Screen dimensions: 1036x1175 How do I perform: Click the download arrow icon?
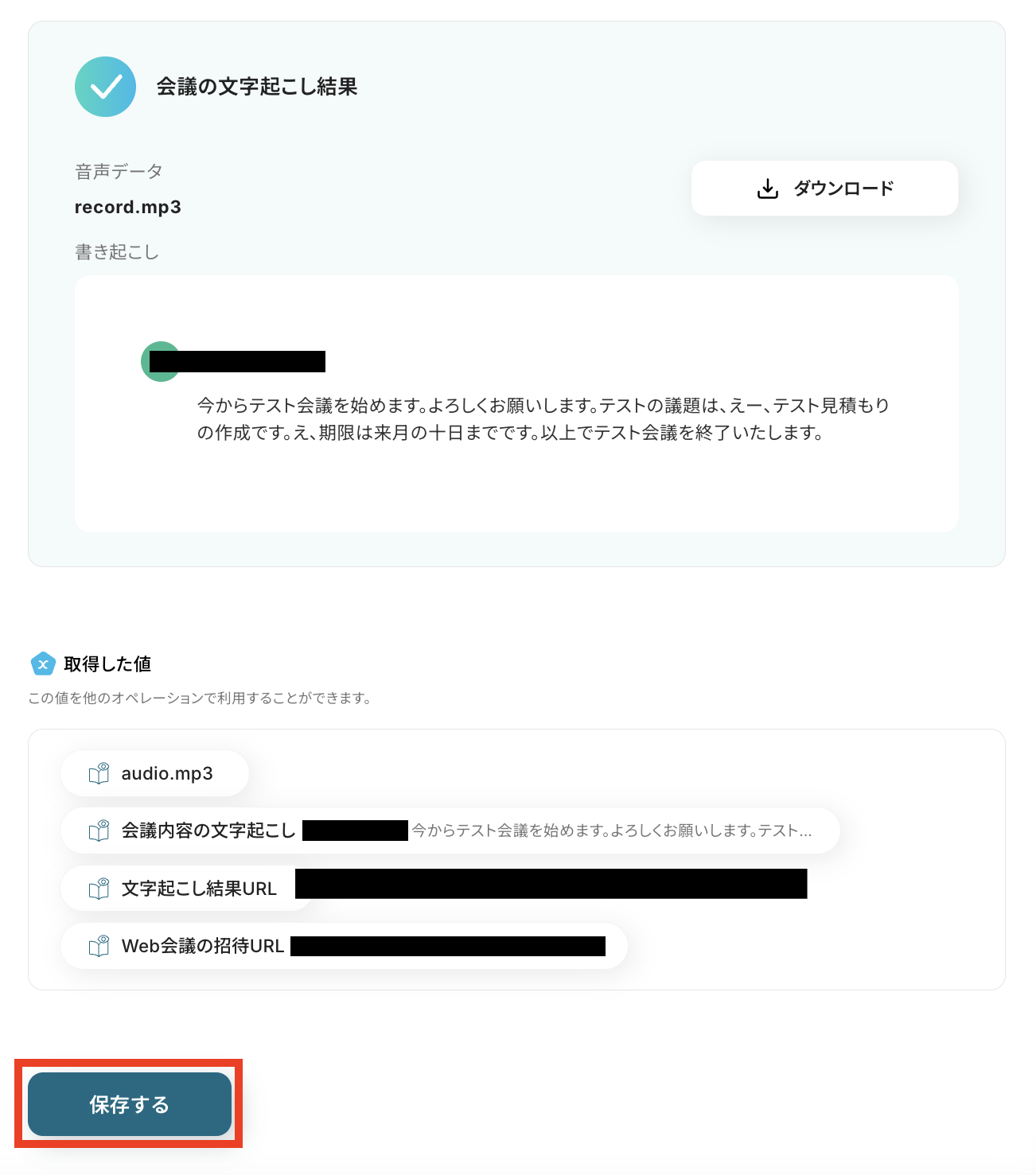(768, 189)
